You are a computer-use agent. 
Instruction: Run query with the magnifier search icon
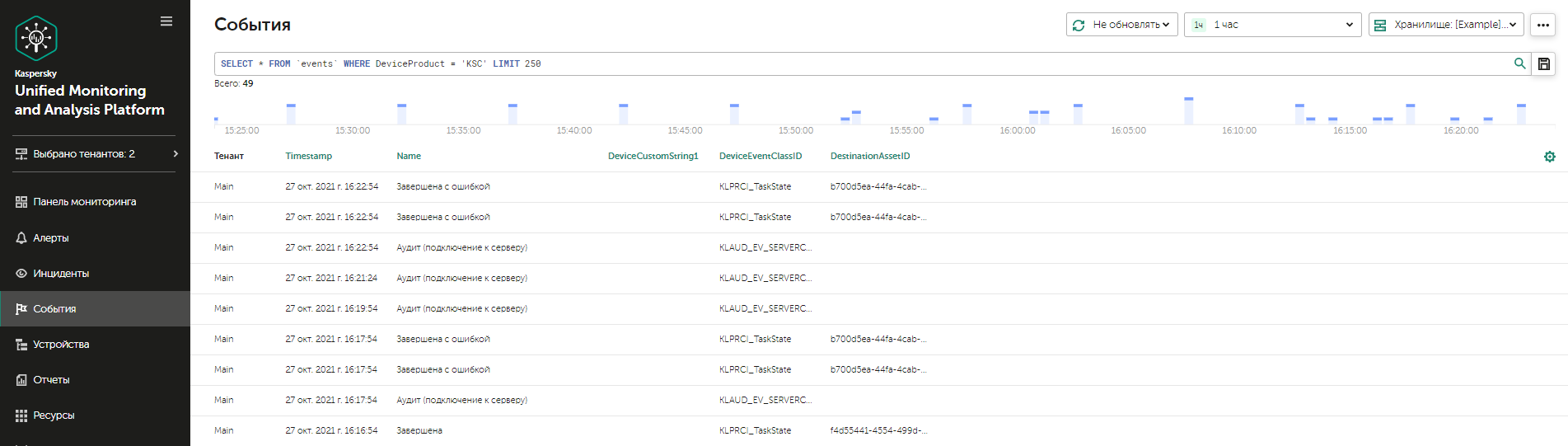[x=1519, y=63]
